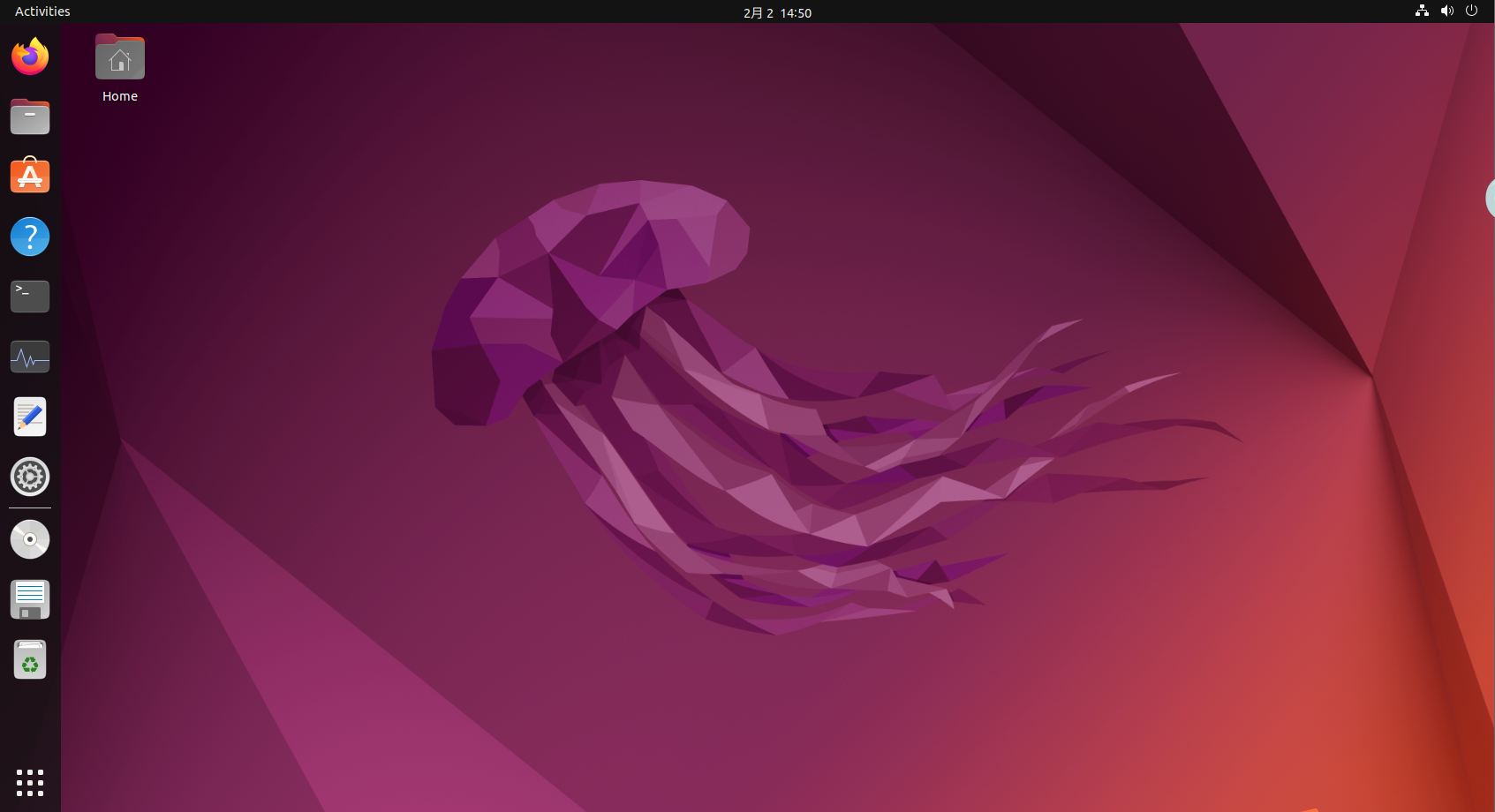Show Applications grid button
Screen dimensions: 1495x812
[30, 782]
